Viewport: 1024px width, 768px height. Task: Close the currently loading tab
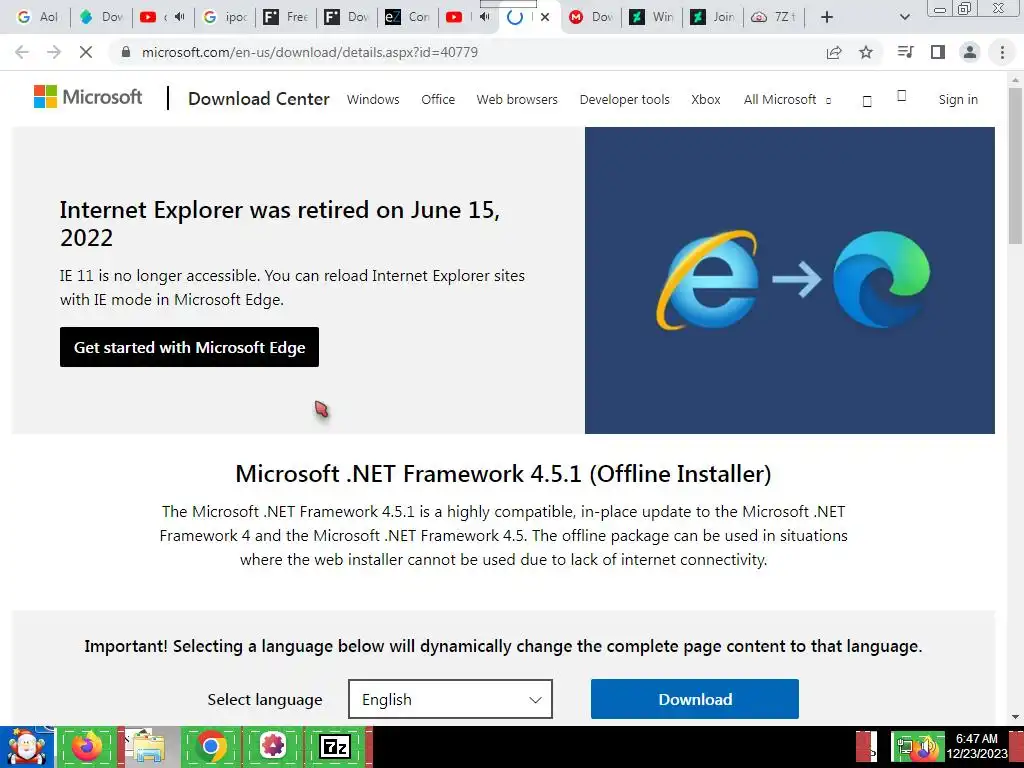545,18
